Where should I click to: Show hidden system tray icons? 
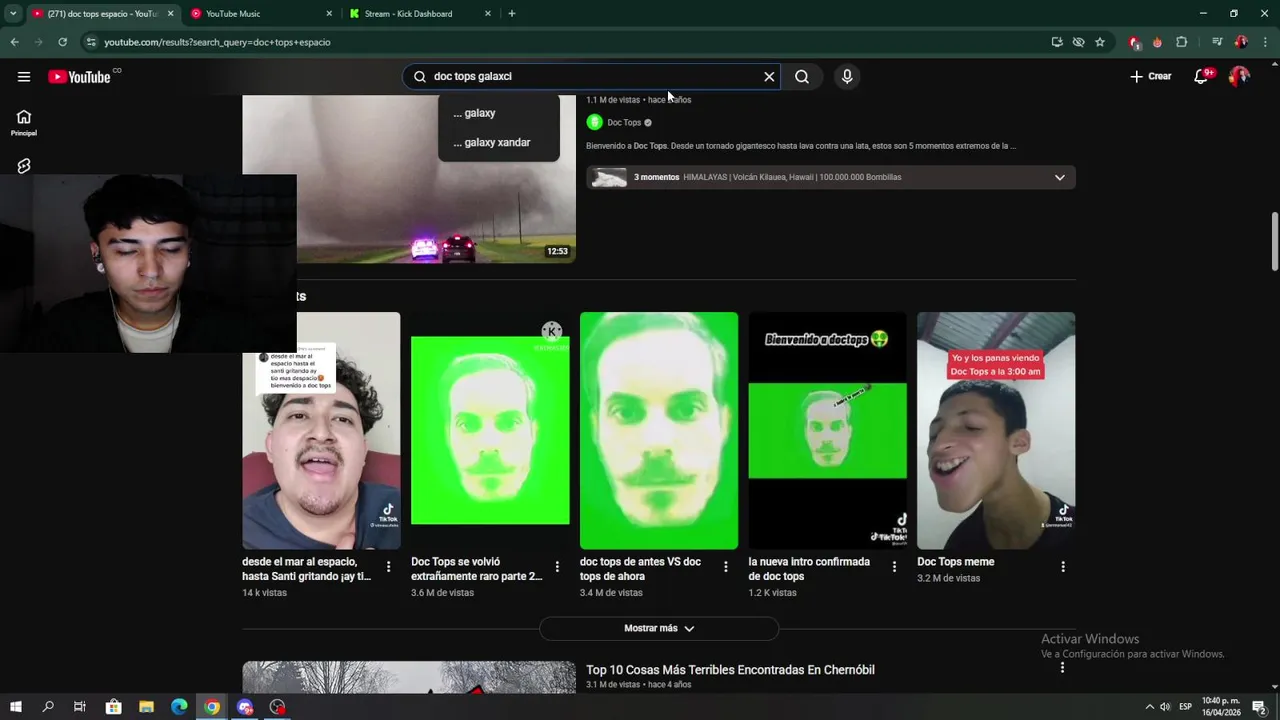click(1149, 707)
